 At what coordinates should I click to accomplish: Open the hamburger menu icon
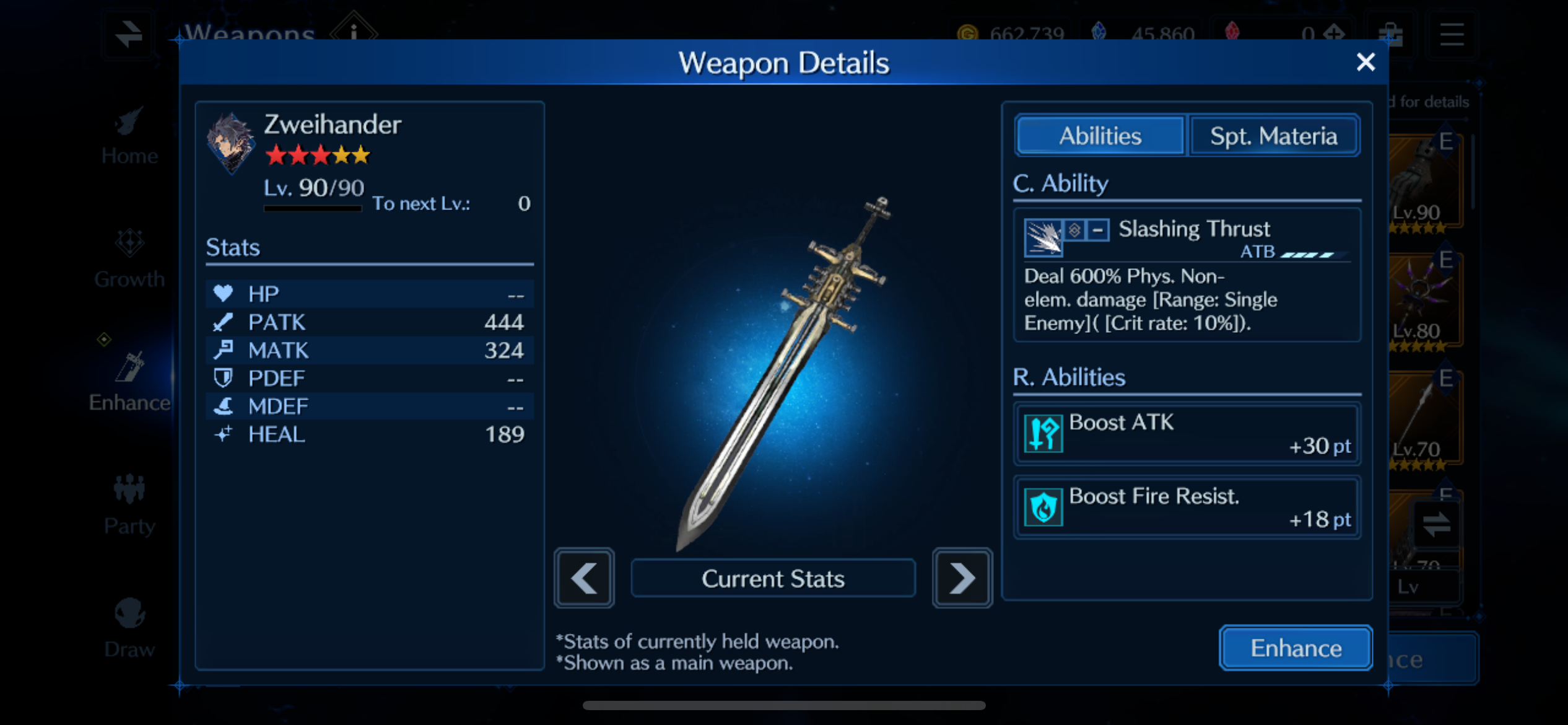click(x=1452, y=34)
